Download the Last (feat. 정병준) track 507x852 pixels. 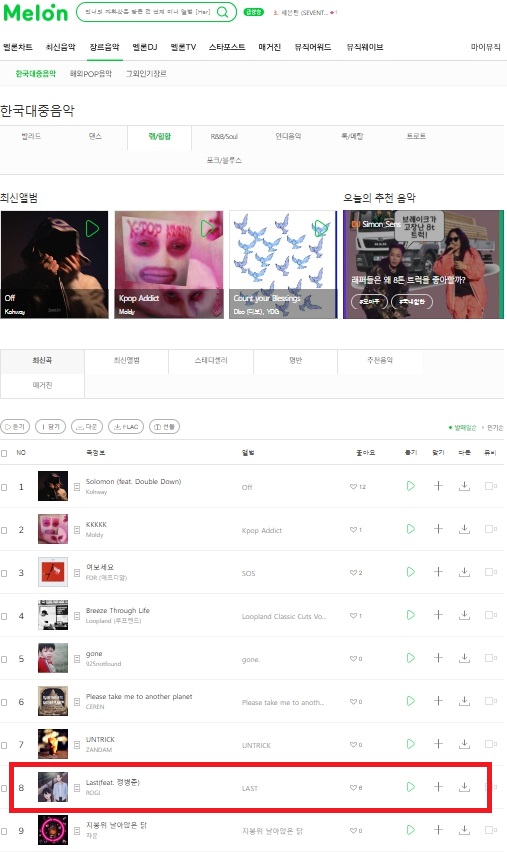464,787
